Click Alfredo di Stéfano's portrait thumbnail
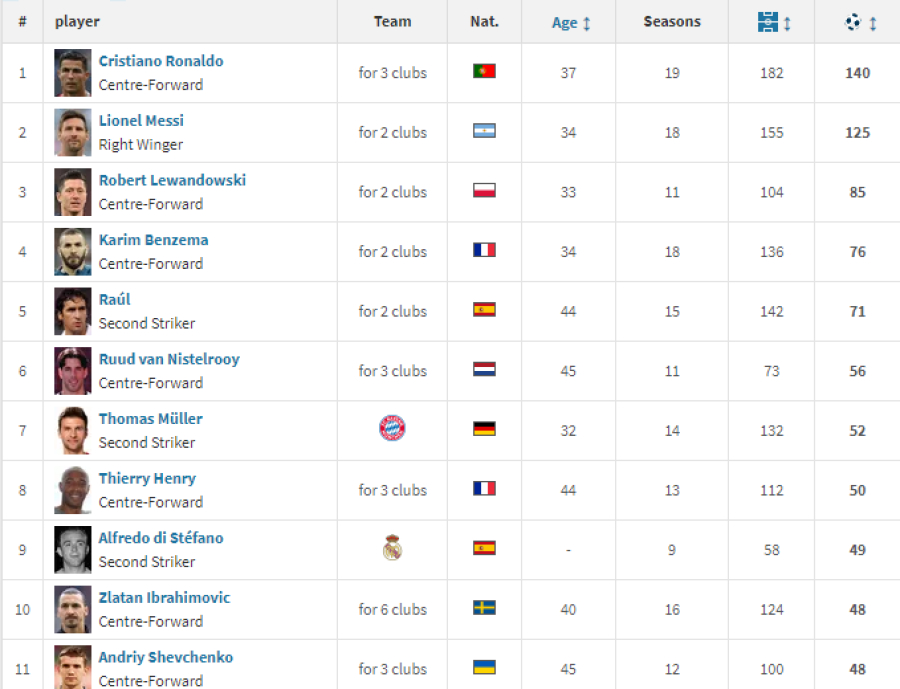Image resolution: width=900 pixels, height=689 pixels. pyautogui.click(x=73, y=549)
